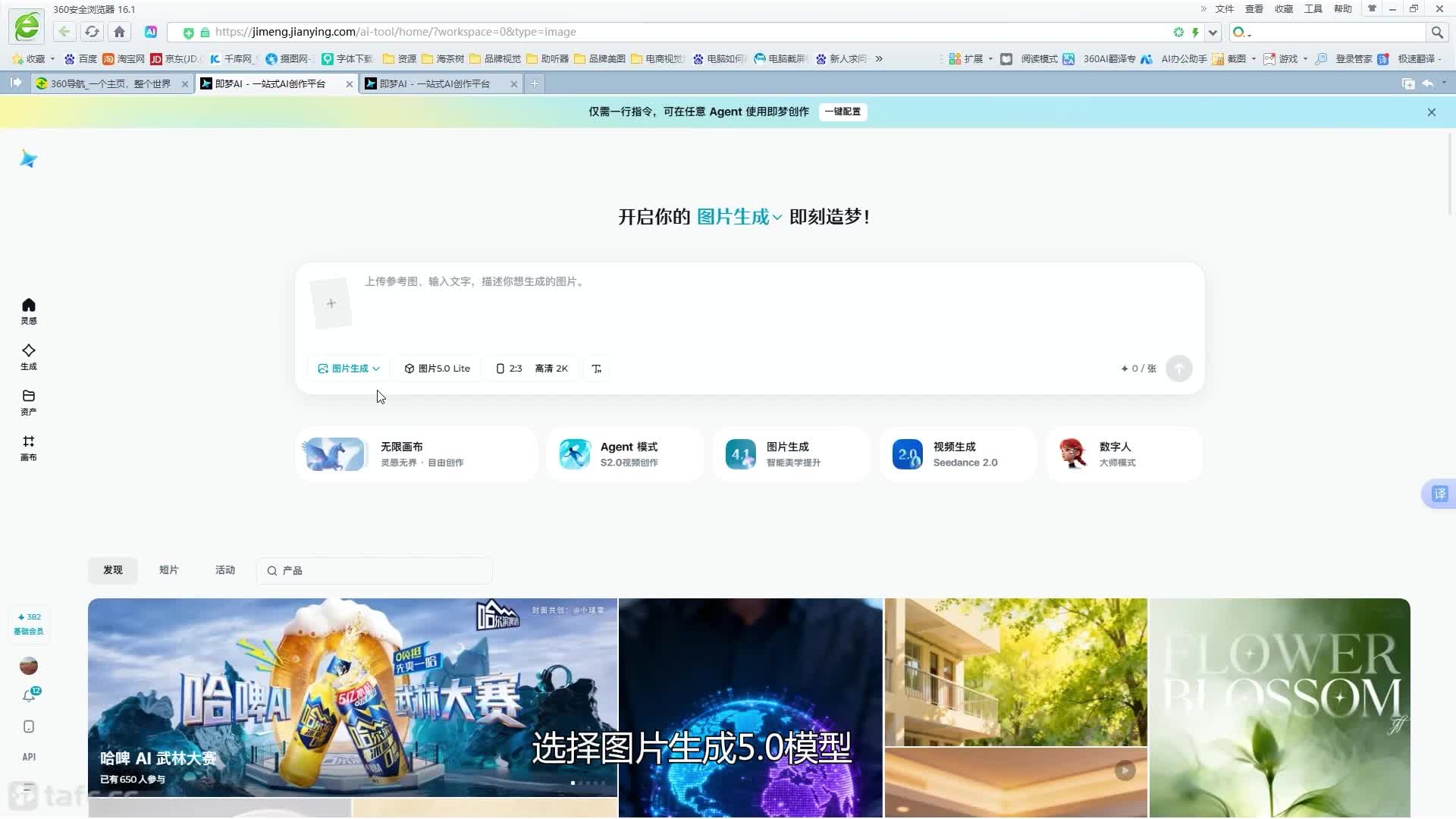
Task: Dismiss the top Agent banner
Action: (1432, 112)
